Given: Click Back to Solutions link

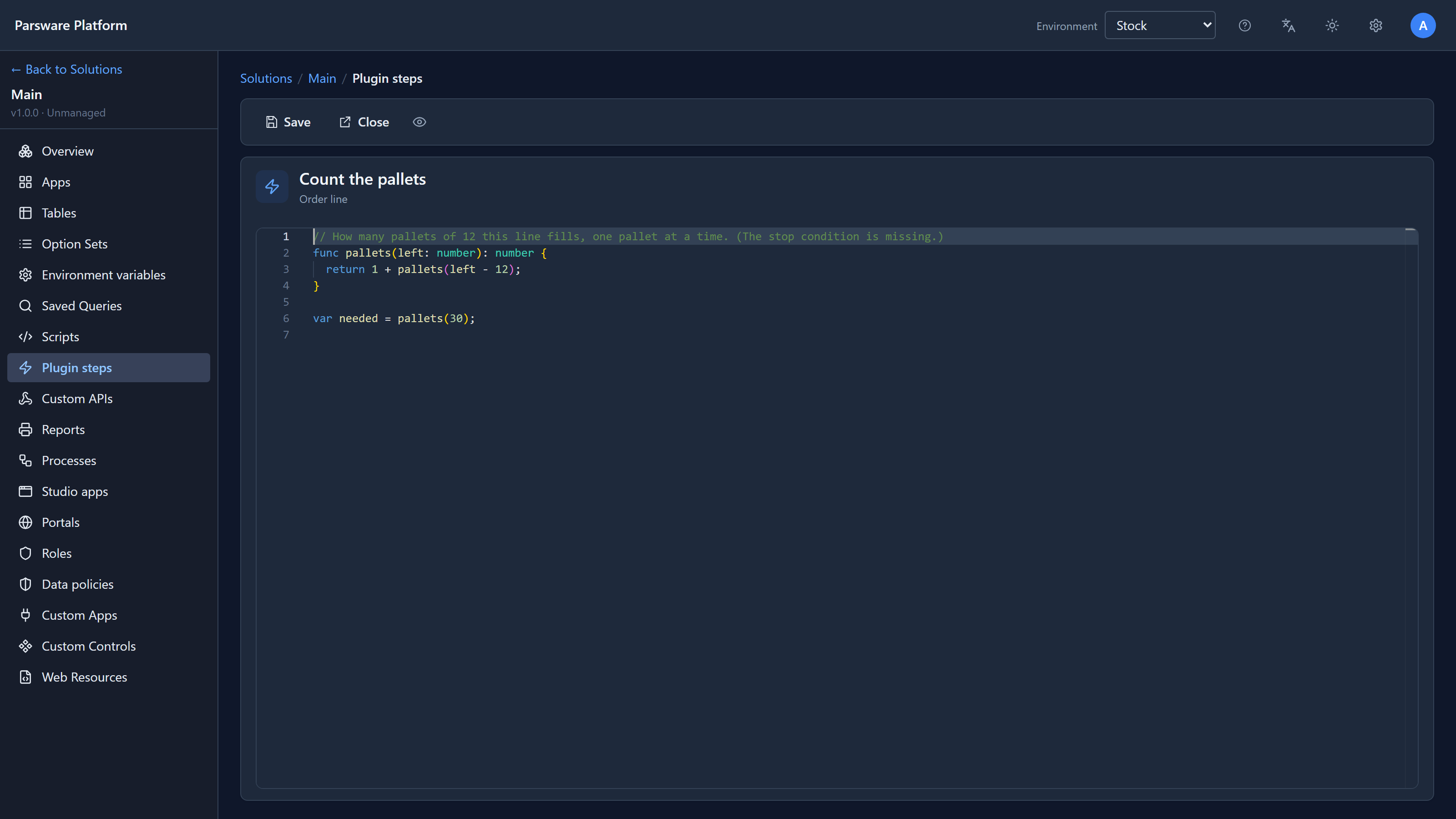Looking at the screenshot, I should point(67,69).
